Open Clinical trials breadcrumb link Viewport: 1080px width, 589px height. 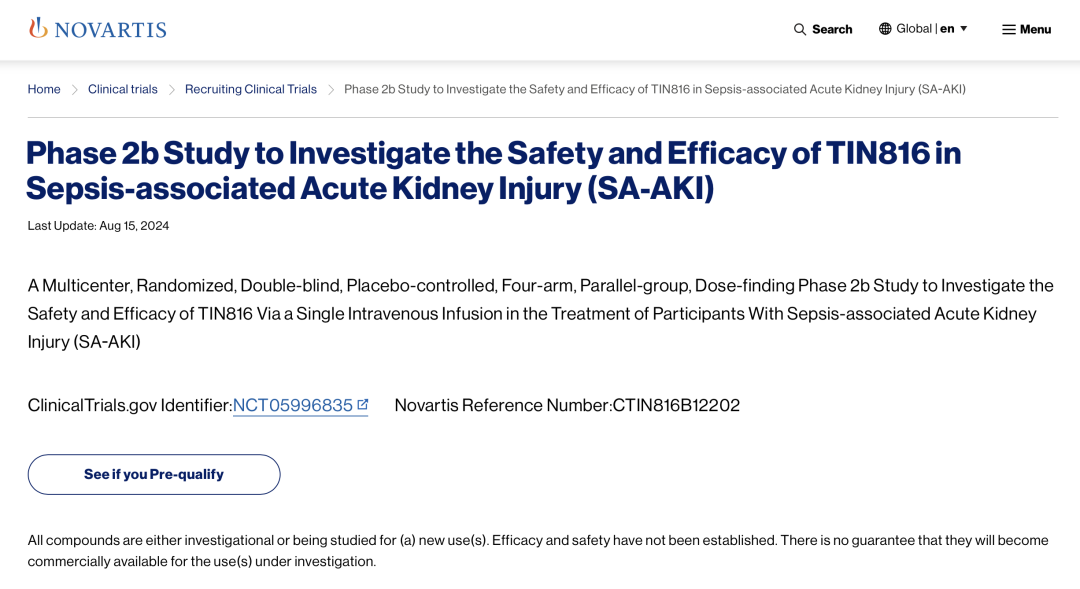tap(123, 89)
